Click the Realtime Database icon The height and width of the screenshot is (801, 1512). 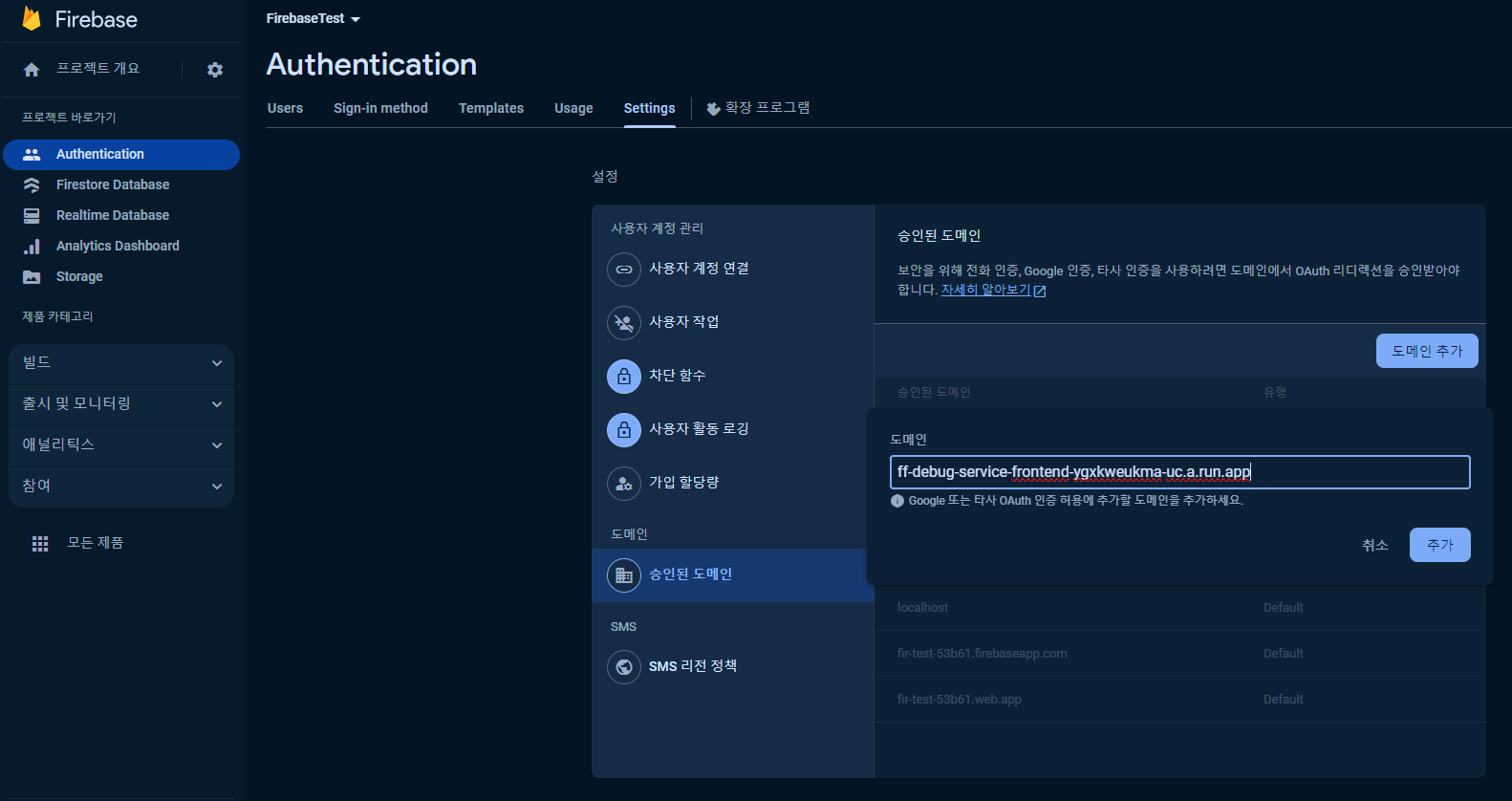tap(32, 215)
